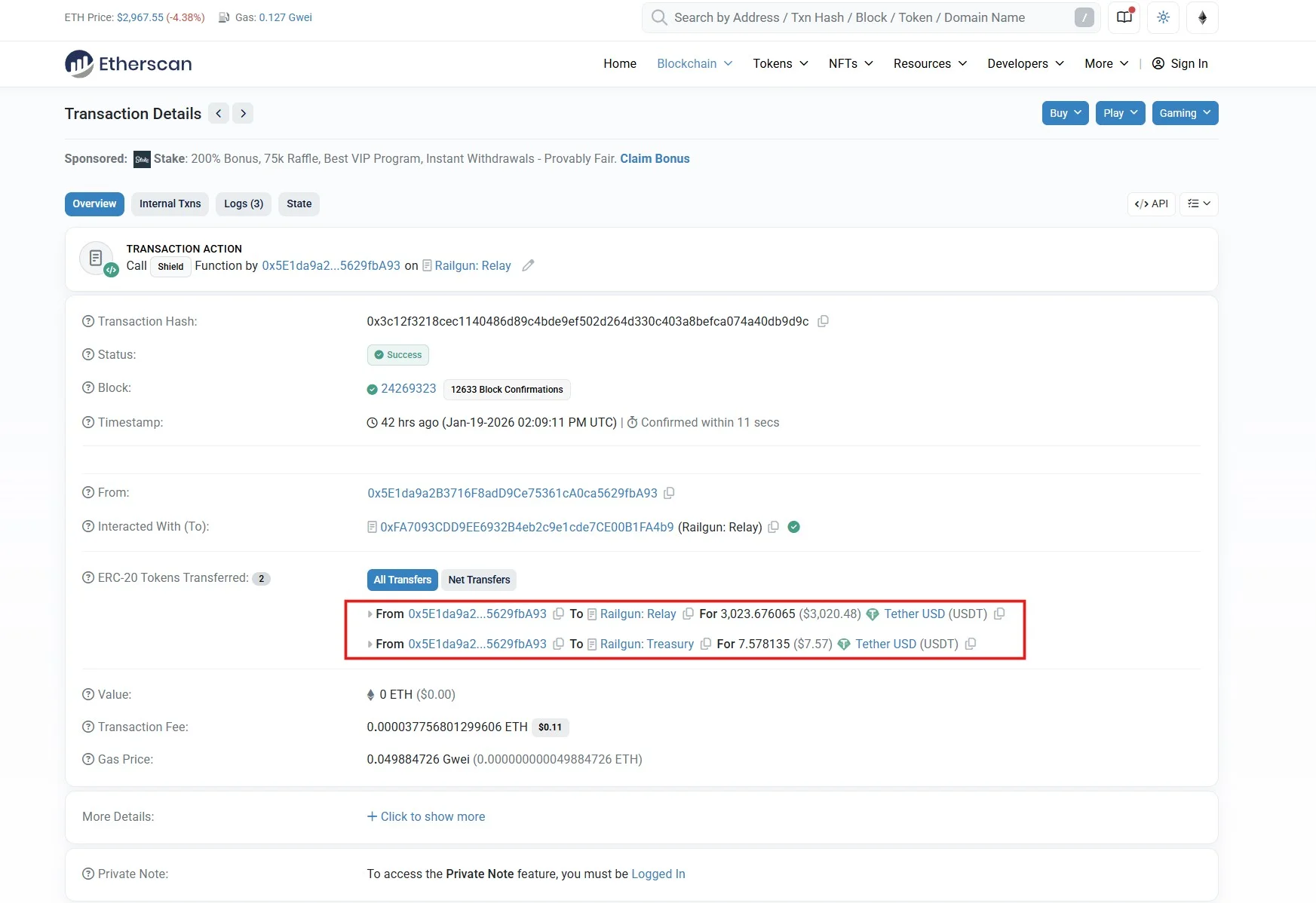This screenshot has height=903, width=1316.
Task: Expand 'Click to show more' details
Action: click(x=426, y=816)
